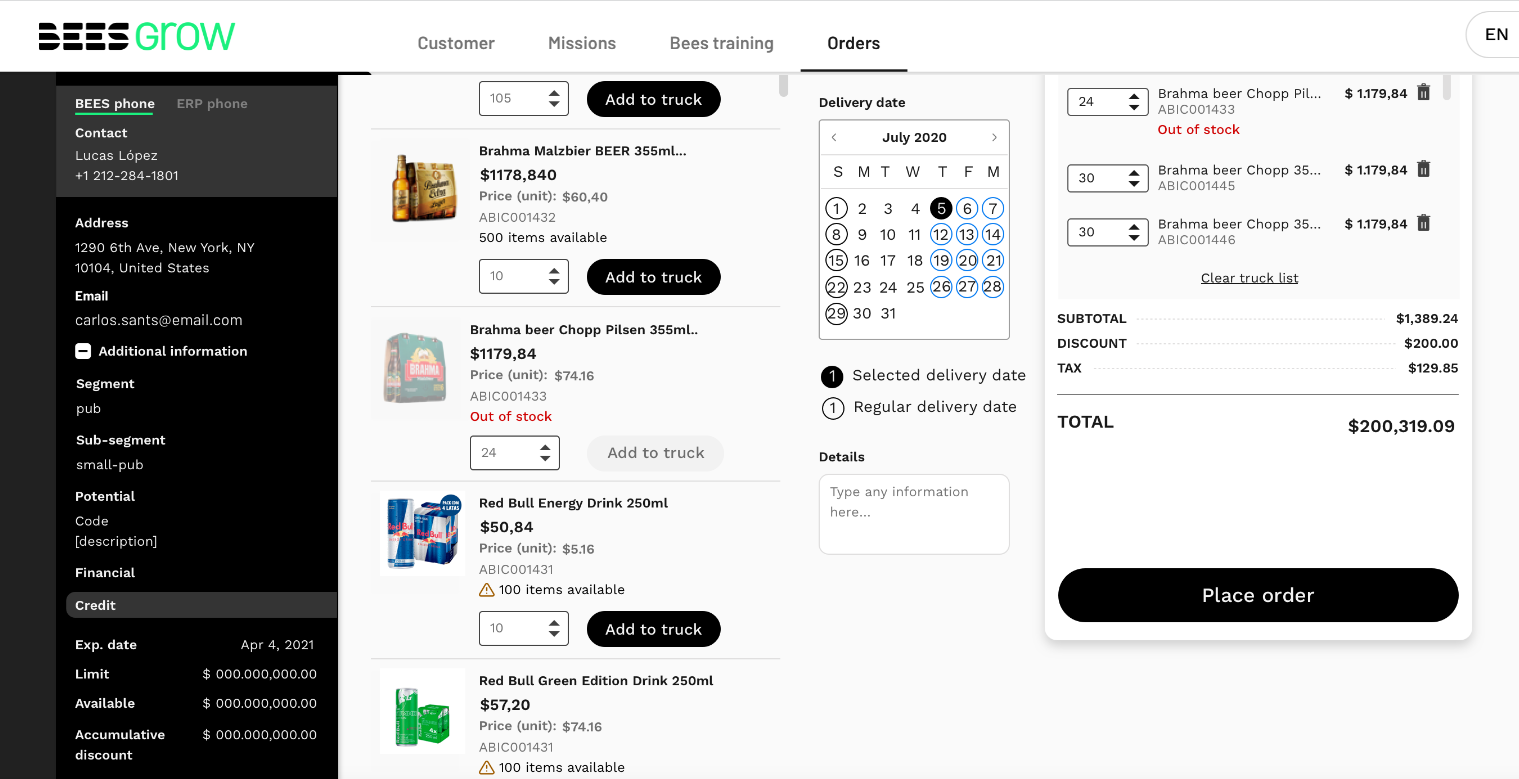Switch to the ERP phone tab
Viewport: 1519px width, 779px height.
point(212,104)
